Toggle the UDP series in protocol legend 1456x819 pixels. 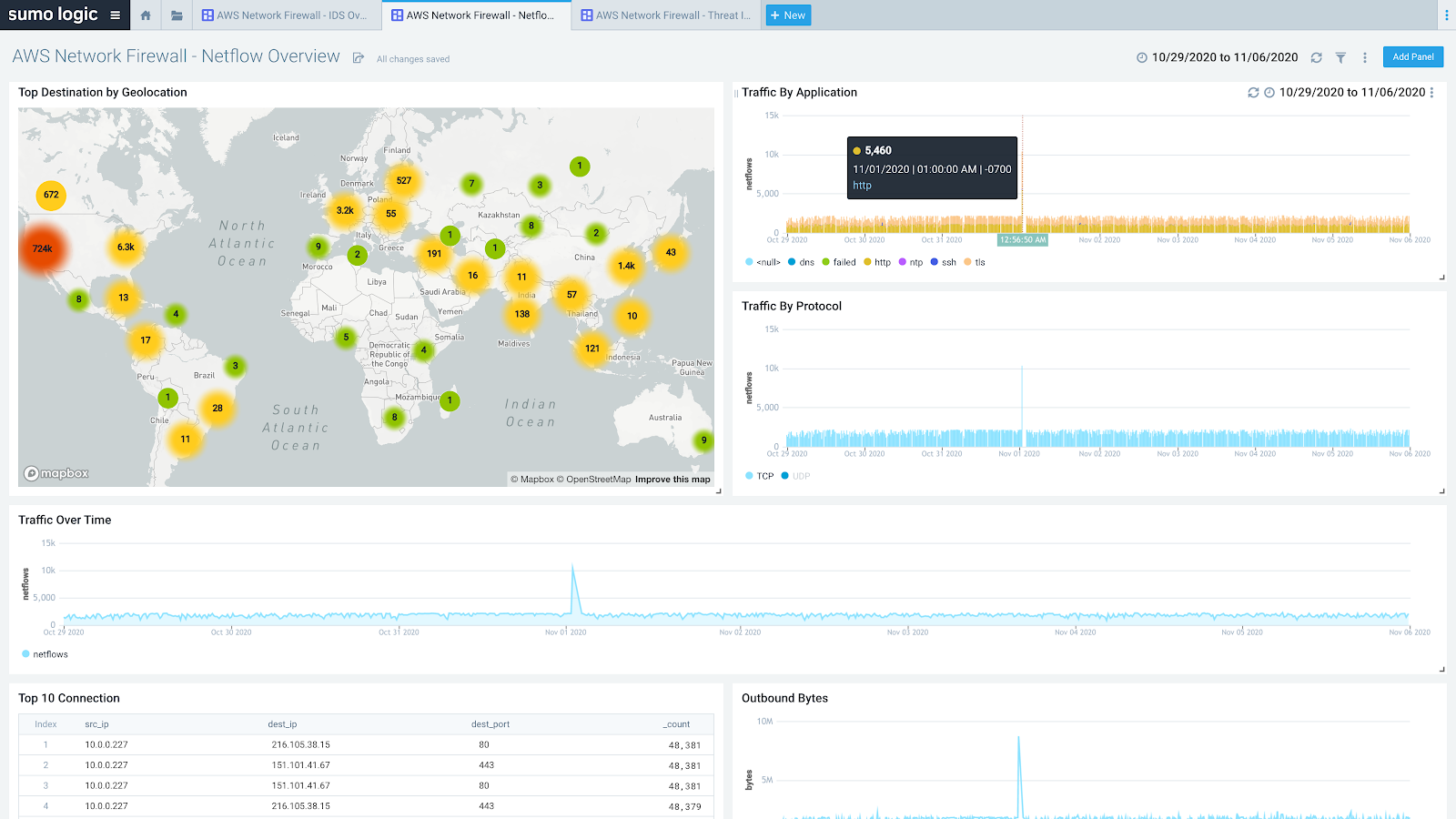795,476
